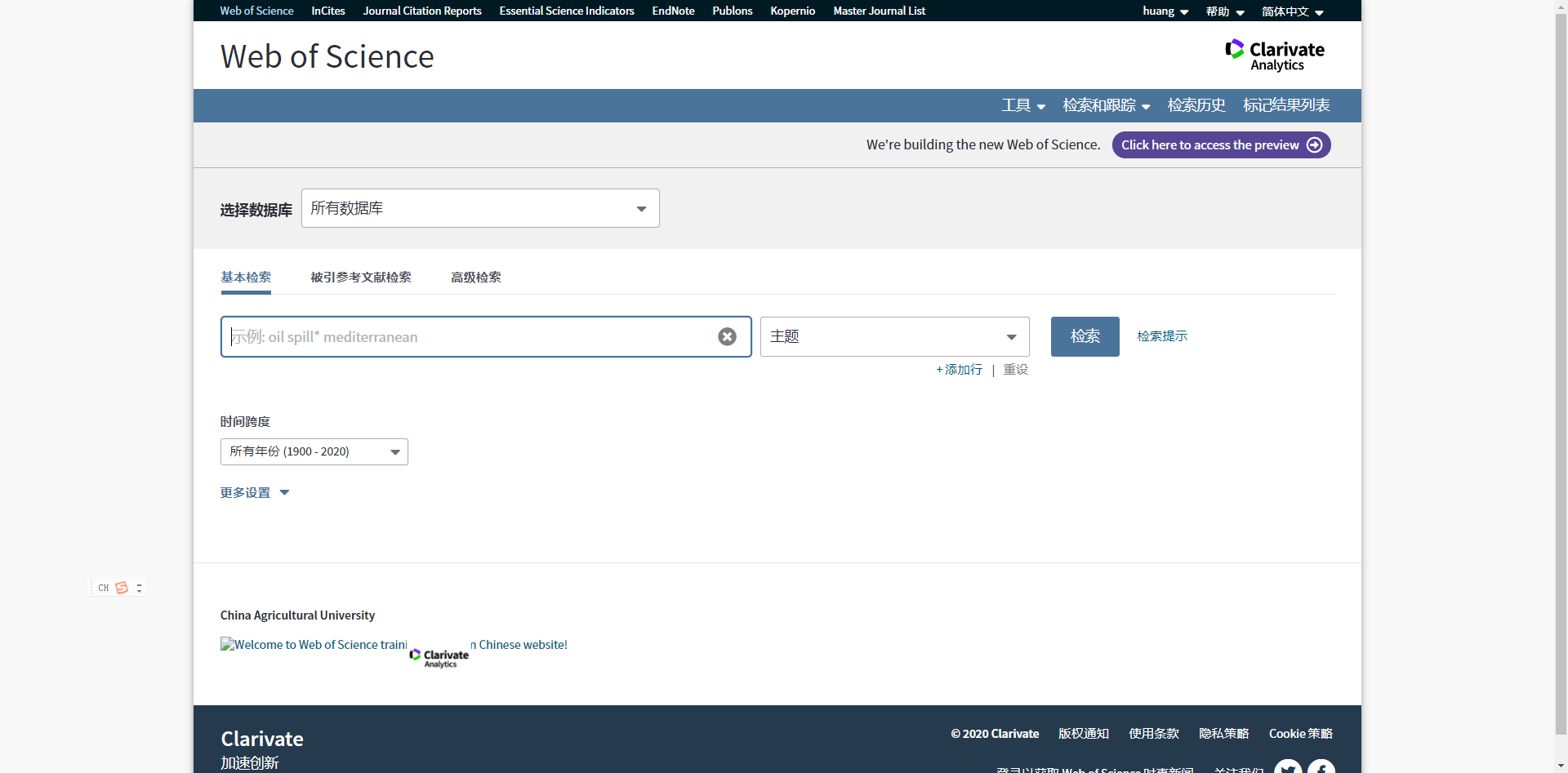1568x773 pixels.
Task: Open the 所有年份 (1900 - 2020) timespan dropdown
Action: (314, 451)
